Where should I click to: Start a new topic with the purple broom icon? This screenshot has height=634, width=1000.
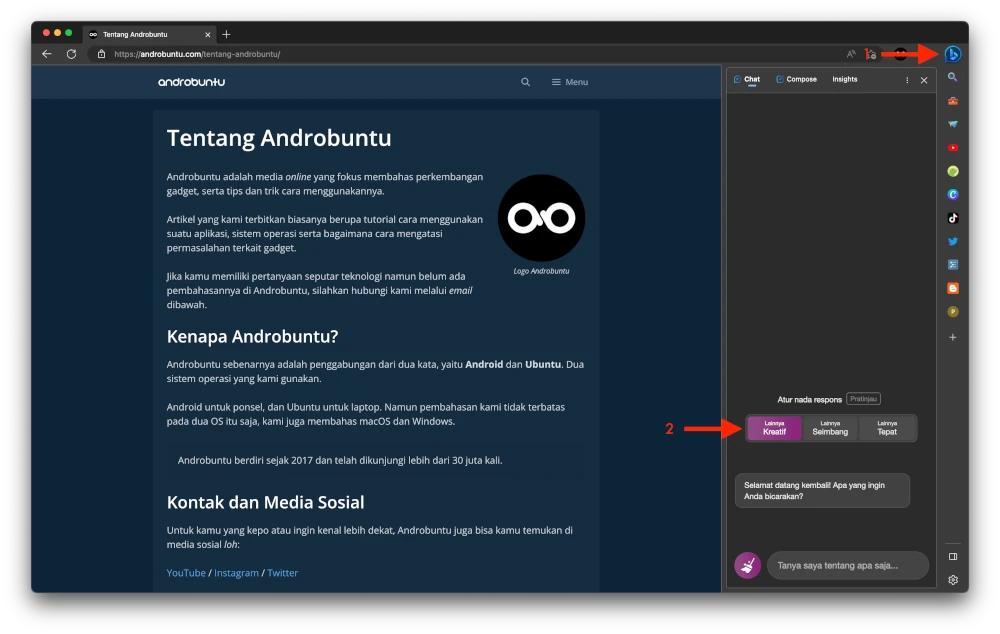[x=747, y=565]
